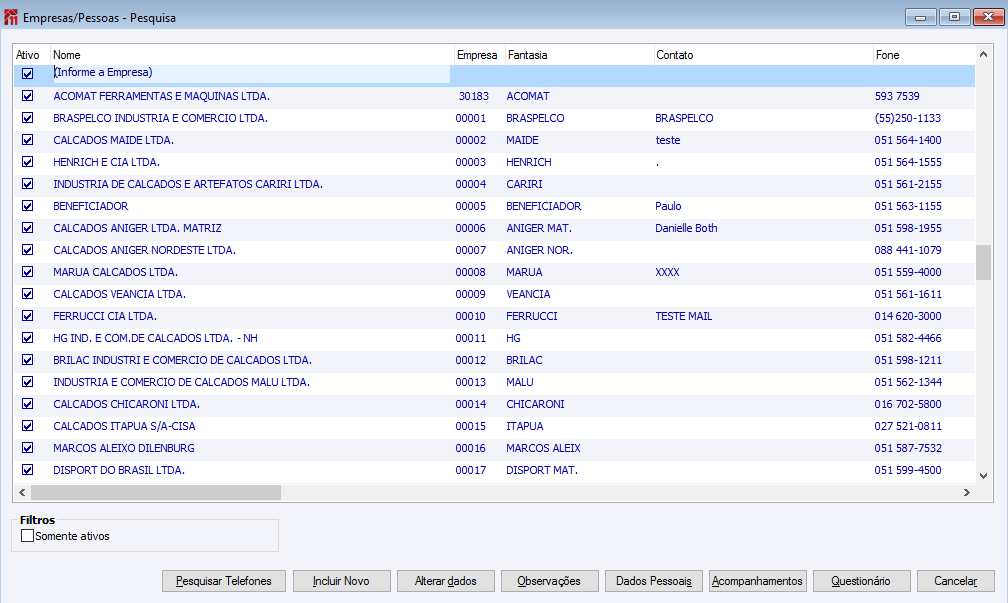Minimize the Empresas/Pessoas window

coord(921,17)
